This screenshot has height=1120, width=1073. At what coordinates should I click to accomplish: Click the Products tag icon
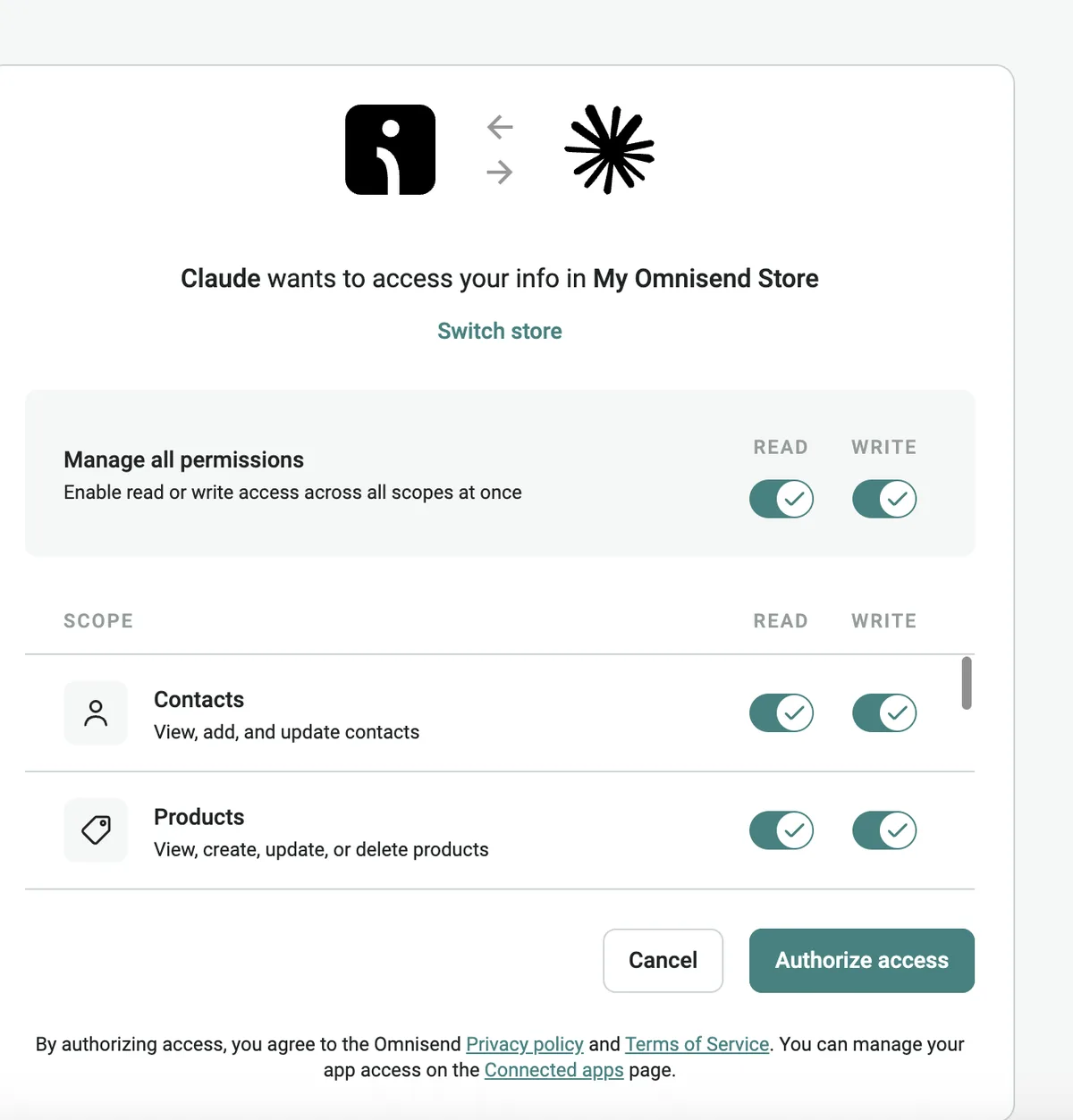pos(96,830)
